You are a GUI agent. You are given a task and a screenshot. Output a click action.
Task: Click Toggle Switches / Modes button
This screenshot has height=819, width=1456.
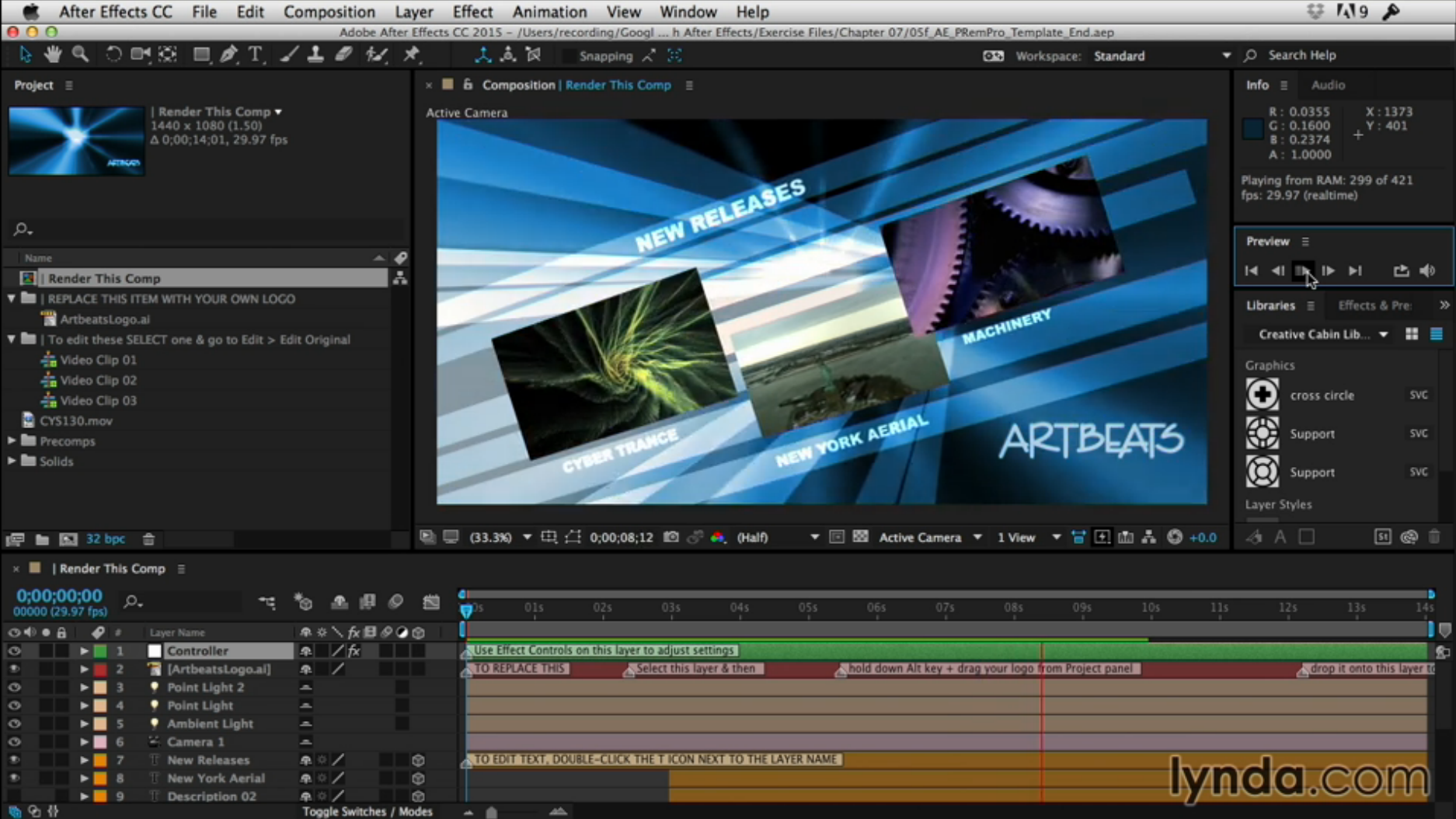click(367, 811)
